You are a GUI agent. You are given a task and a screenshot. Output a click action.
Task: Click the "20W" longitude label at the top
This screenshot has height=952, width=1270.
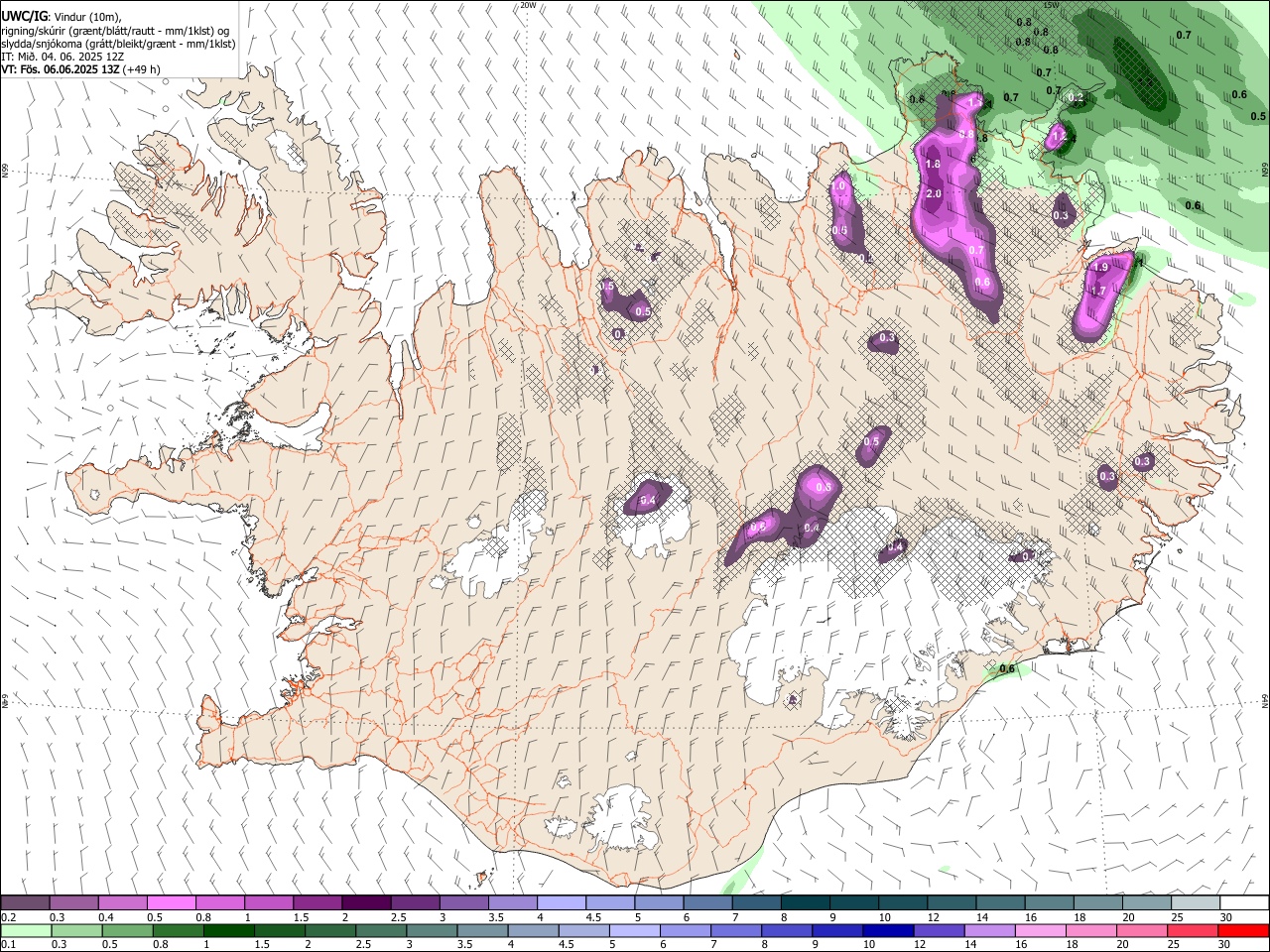528,5
